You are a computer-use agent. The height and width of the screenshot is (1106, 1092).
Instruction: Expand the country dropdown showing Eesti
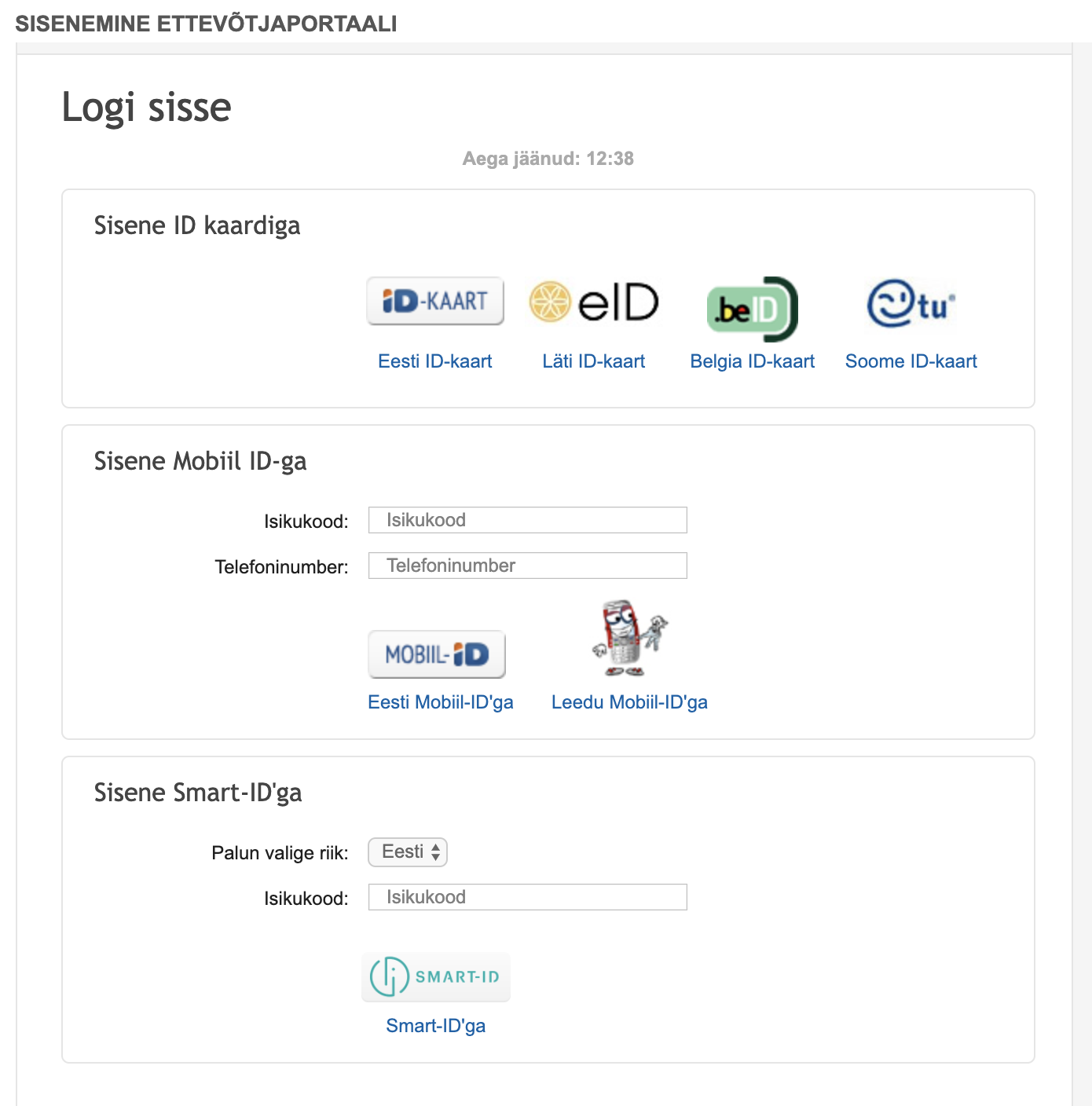[408, 852]
